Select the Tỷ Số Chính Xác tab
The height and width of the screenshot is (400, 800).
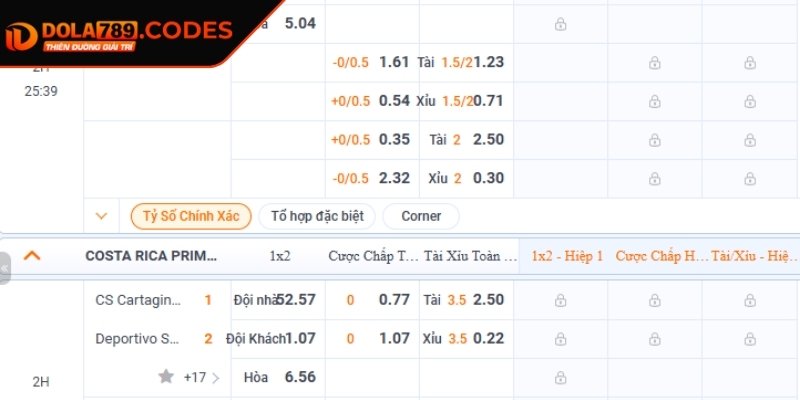[x=190, y=216]
